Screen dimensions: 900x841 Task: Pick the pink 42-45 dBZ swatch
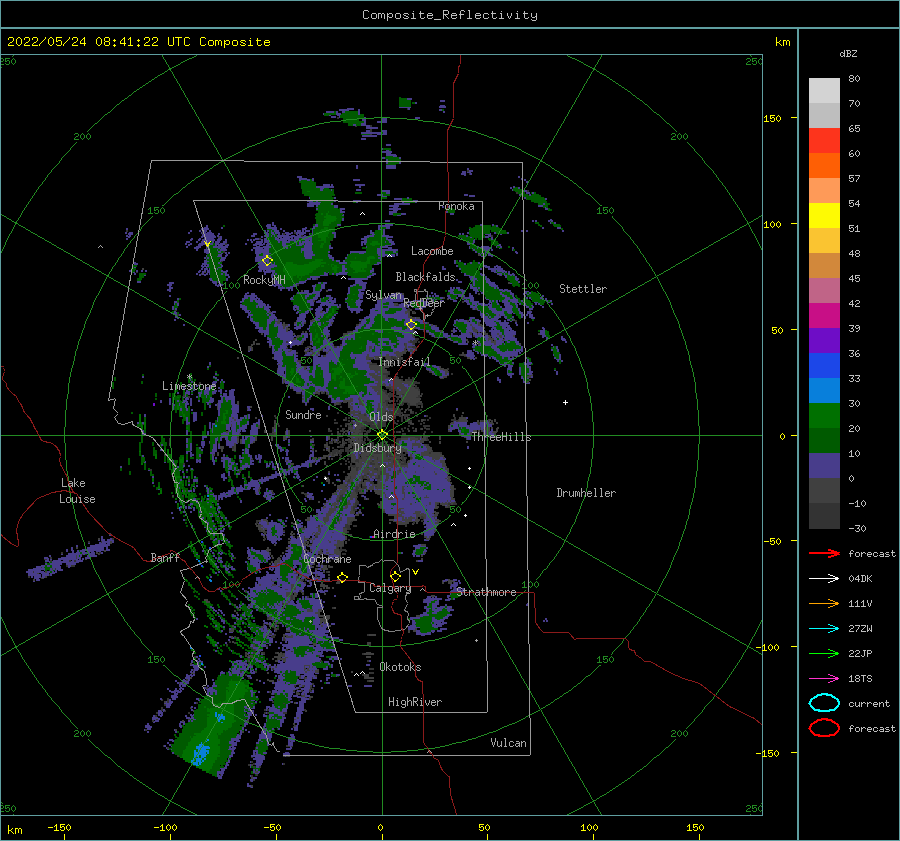click(x=824, y=290)
